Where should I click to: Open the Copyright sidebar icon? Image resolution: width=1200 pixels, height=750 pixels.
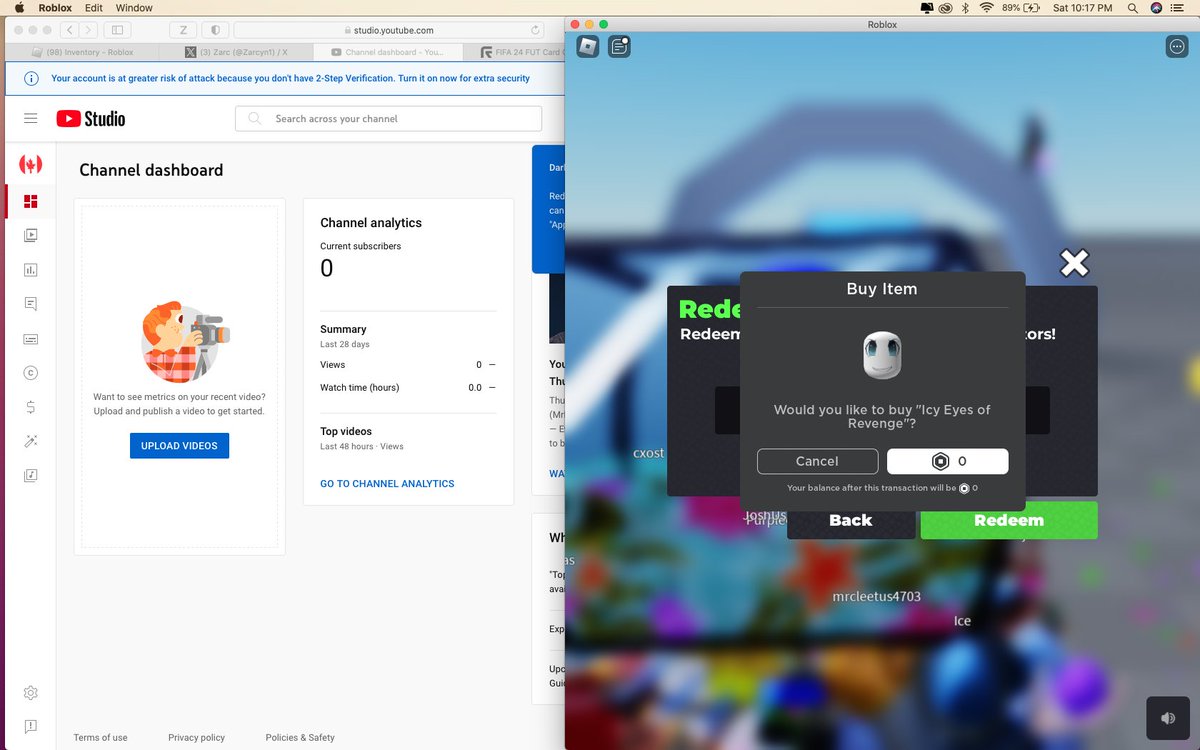tap(31, 373)
